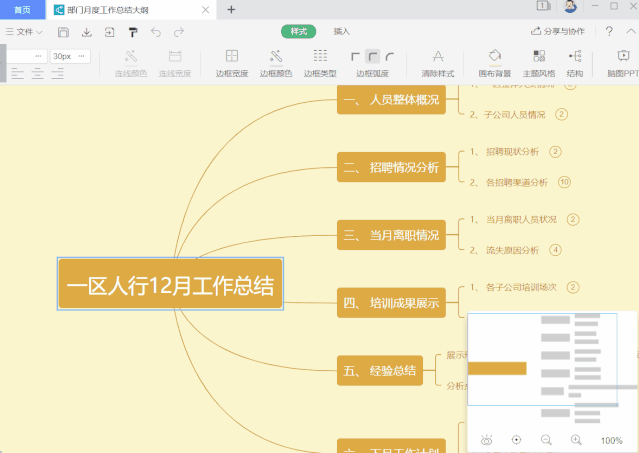Click the format painter icon
This screenshot has height=453, width=639.
point(133,32)
